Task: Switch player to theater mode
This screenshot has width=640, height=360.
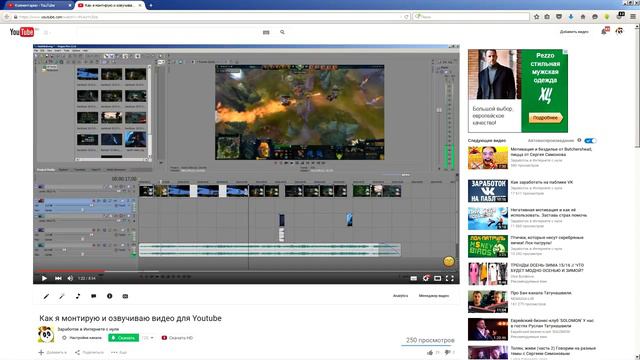Action: click(438, 278)
